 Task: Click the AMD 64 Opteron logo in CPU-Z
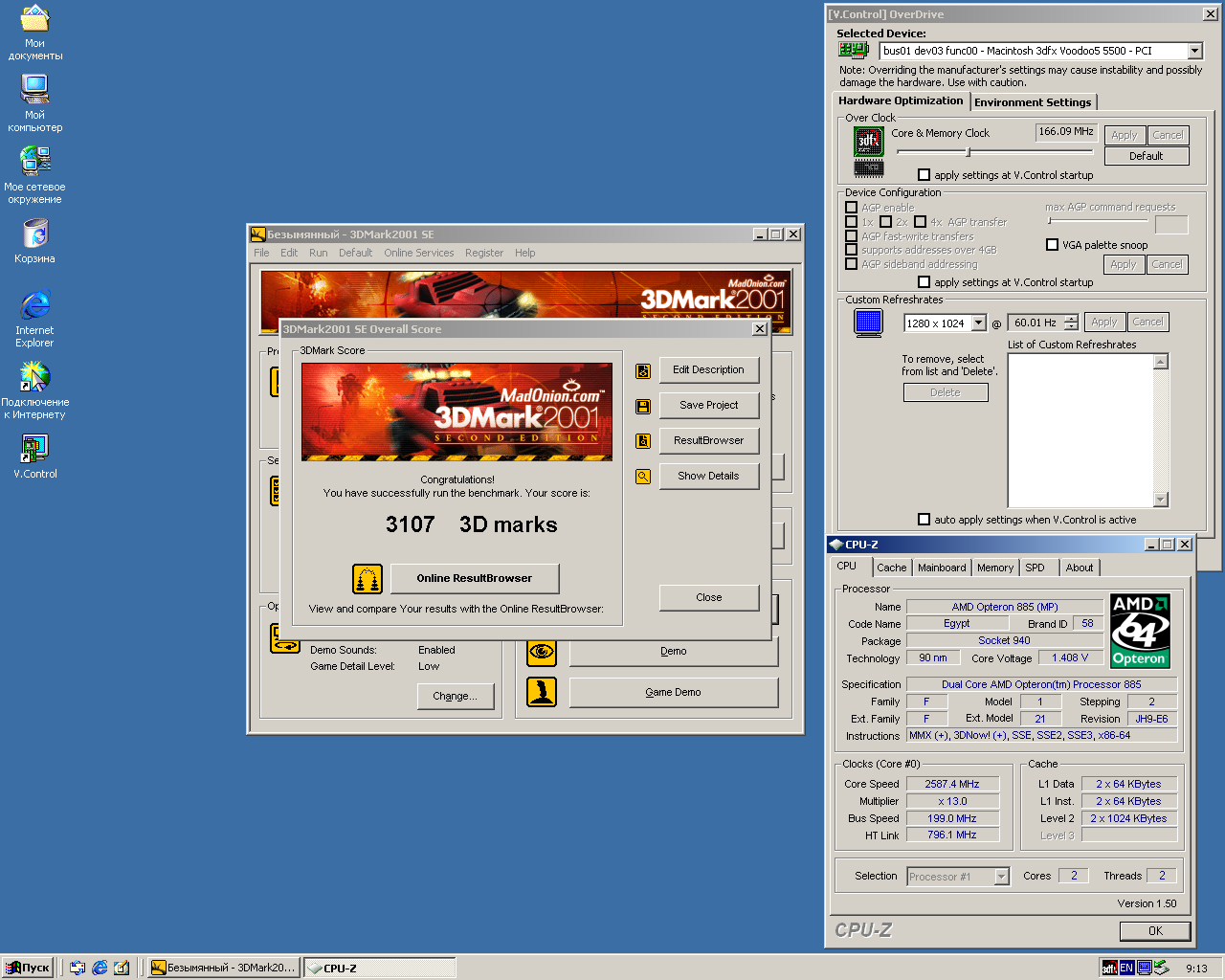coord(1140,631)
